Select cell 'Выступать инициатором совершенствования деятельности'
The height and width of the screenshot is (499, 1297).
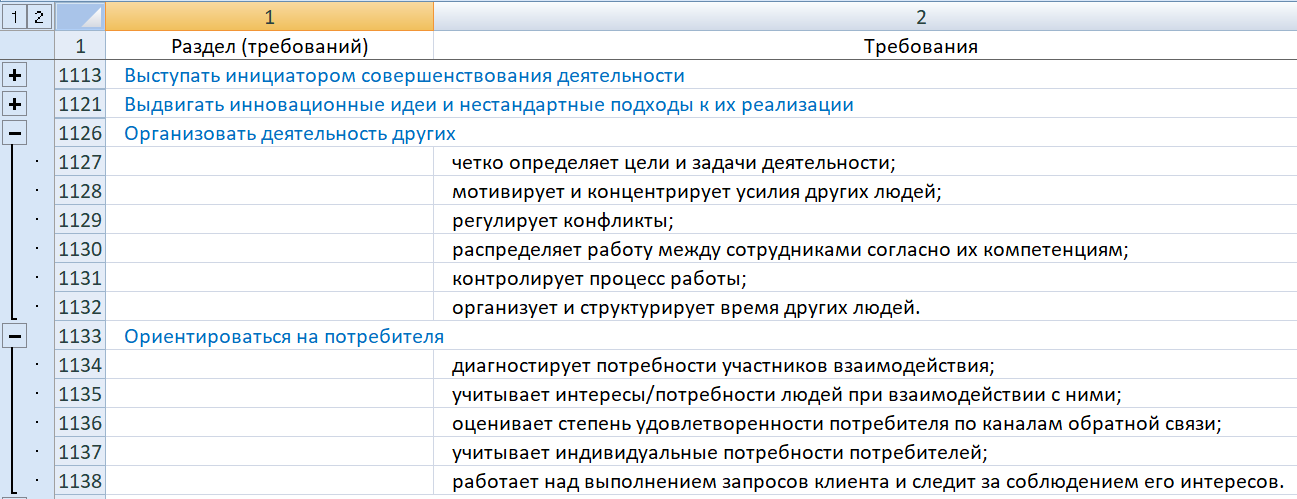(404, 76)
